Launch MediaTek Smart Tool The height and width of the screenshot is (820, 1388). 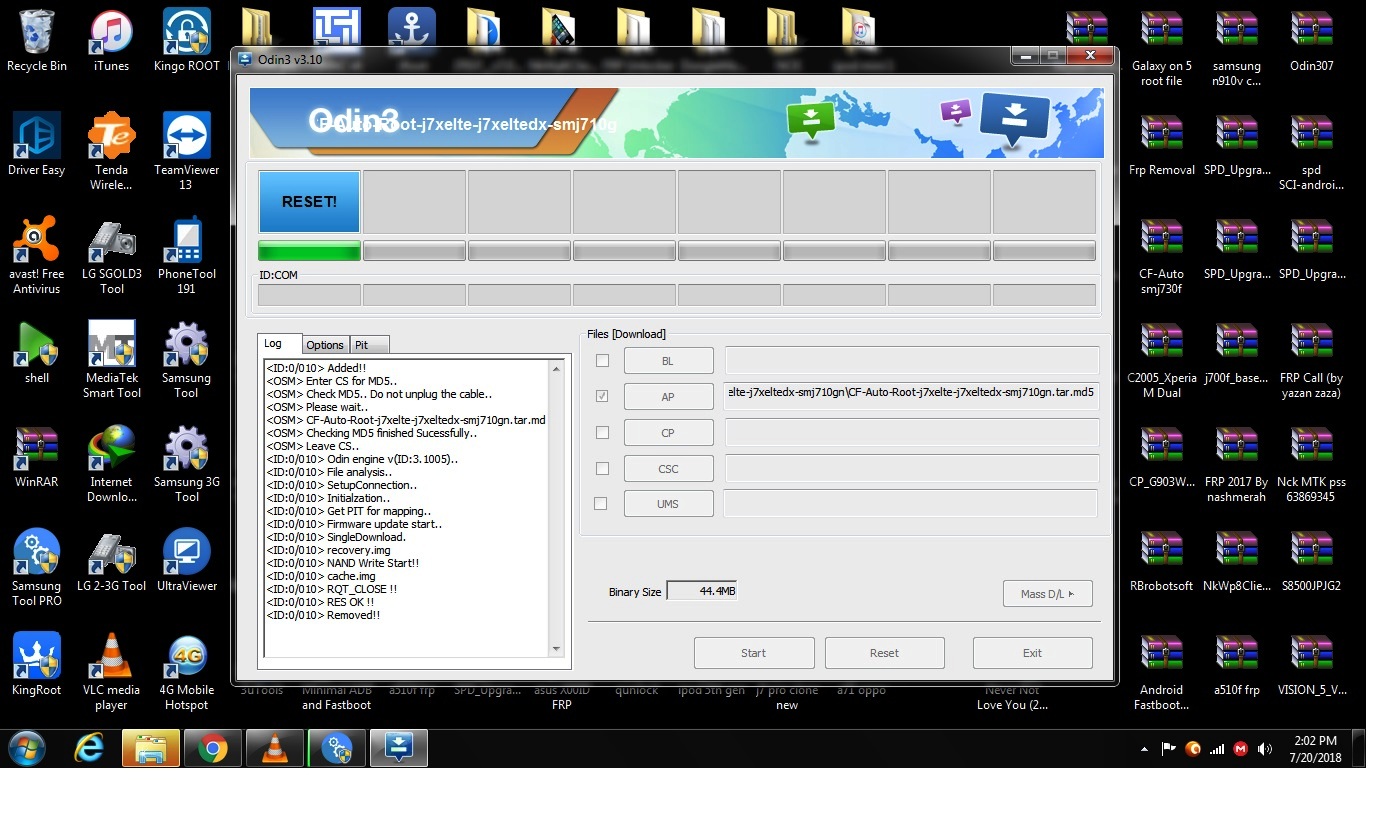pyautogui.click(x=111, y=359)
